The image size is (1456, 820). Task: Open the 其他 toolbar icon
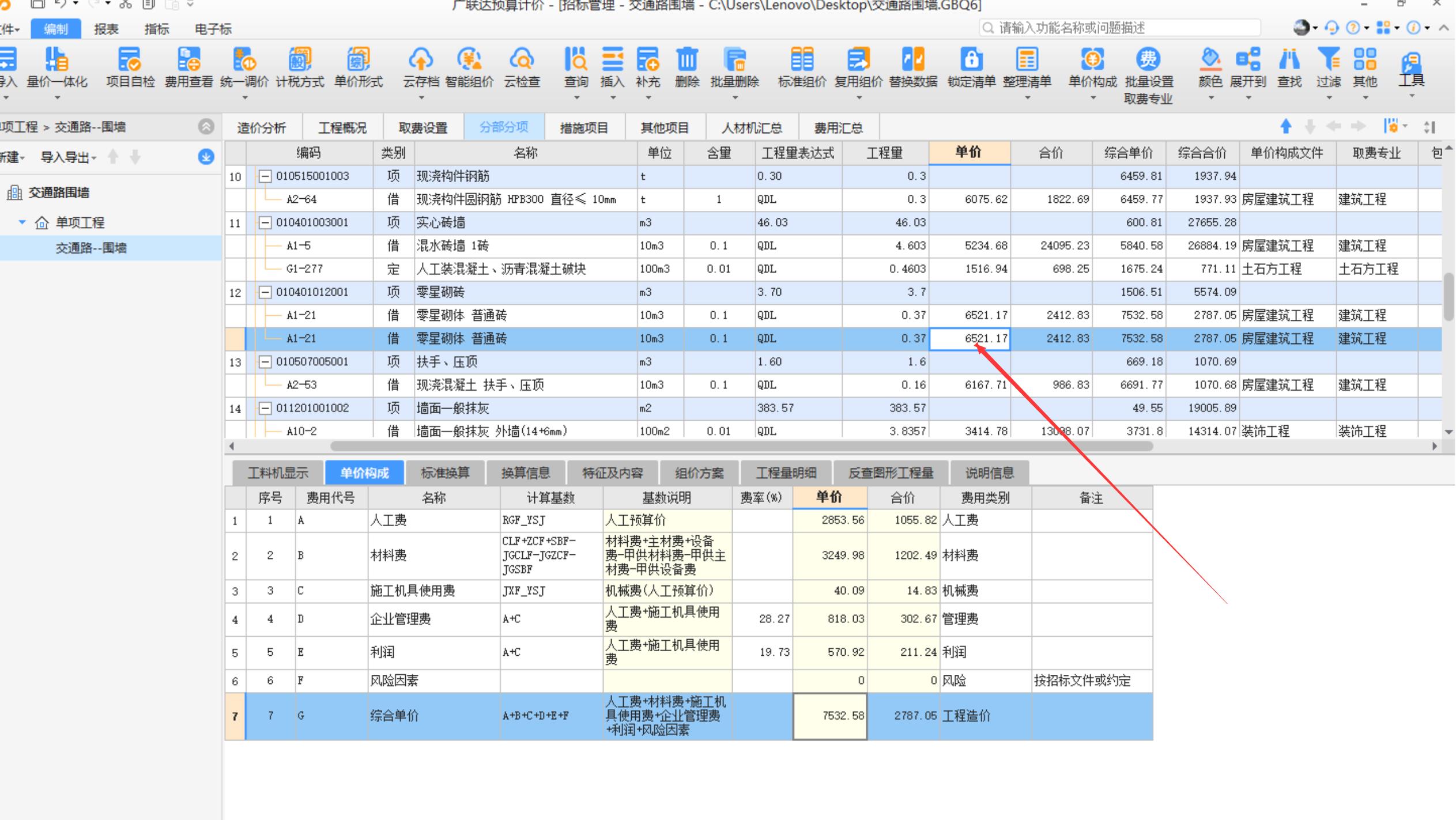click(1365, 67)
